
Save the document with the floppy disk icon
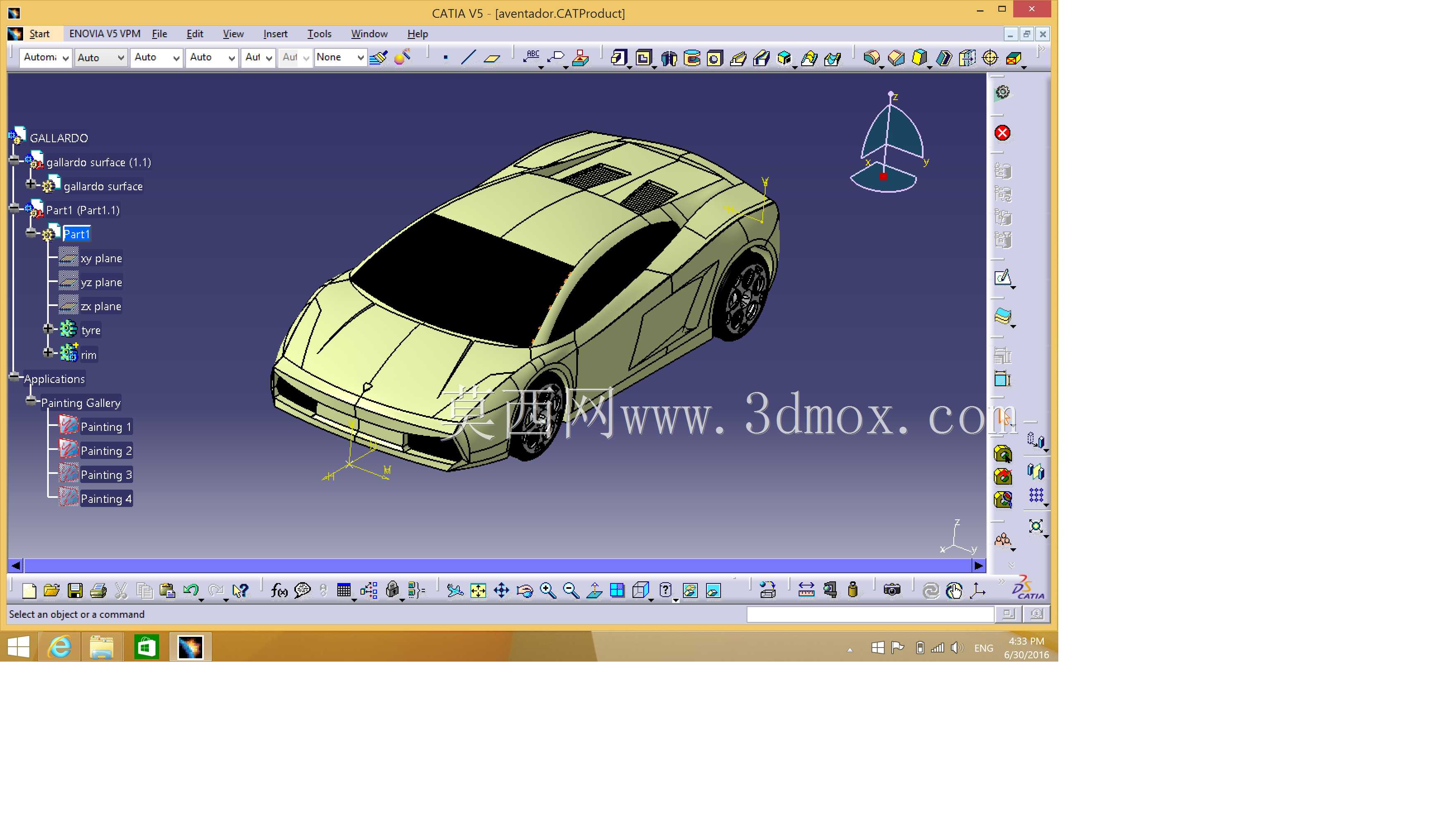coord(75,591)
